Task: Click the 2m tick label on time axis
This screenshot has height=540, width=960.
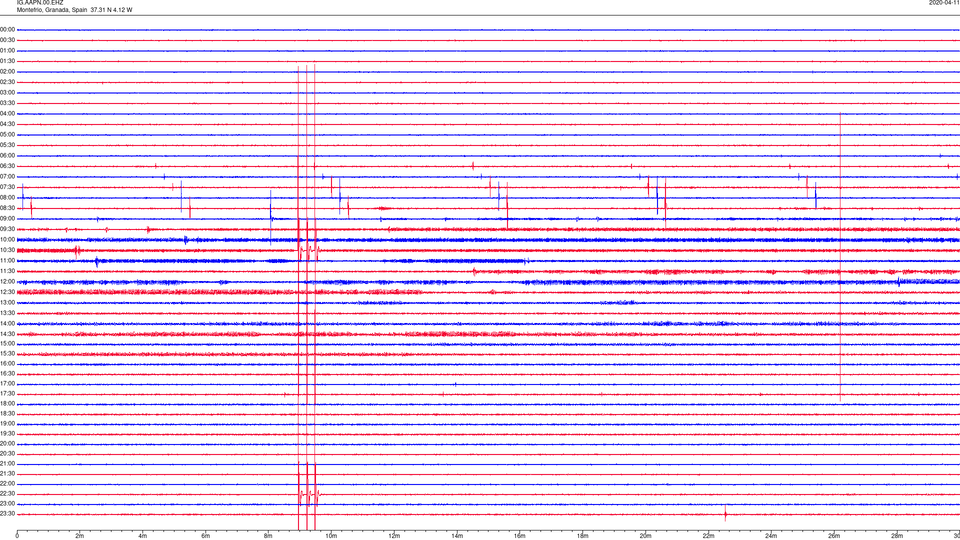Action: pyautogui.click(x=80, y=536)
